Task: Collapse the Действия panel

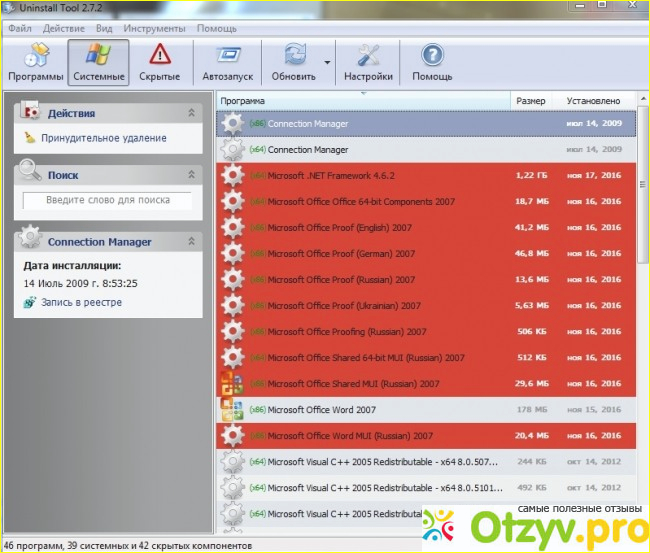Action: [x=192, y=113]
